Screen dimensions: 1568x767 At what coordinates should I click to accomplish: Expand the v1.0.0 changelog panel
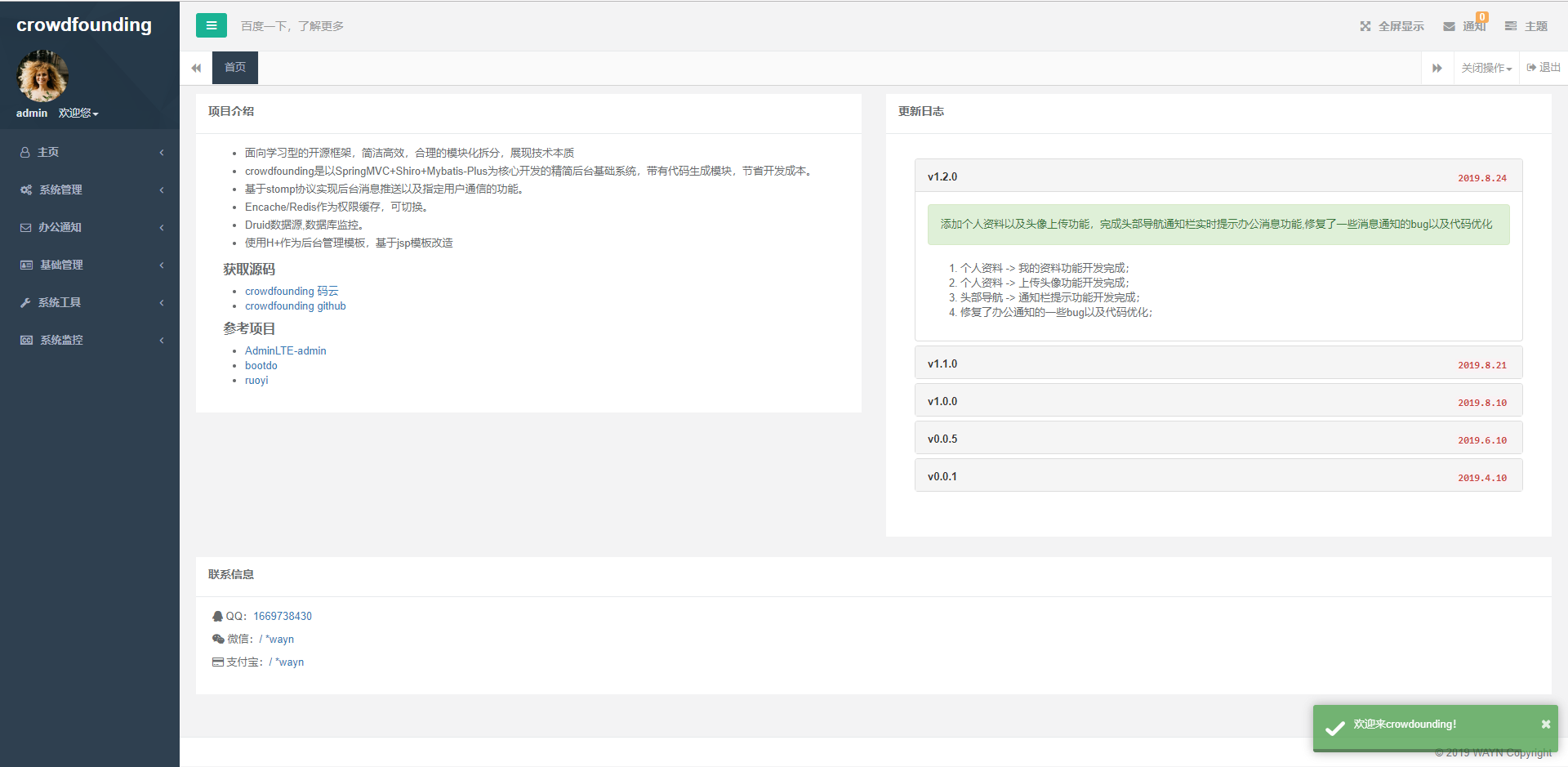pyautogui.click(x=1218, y=400)
